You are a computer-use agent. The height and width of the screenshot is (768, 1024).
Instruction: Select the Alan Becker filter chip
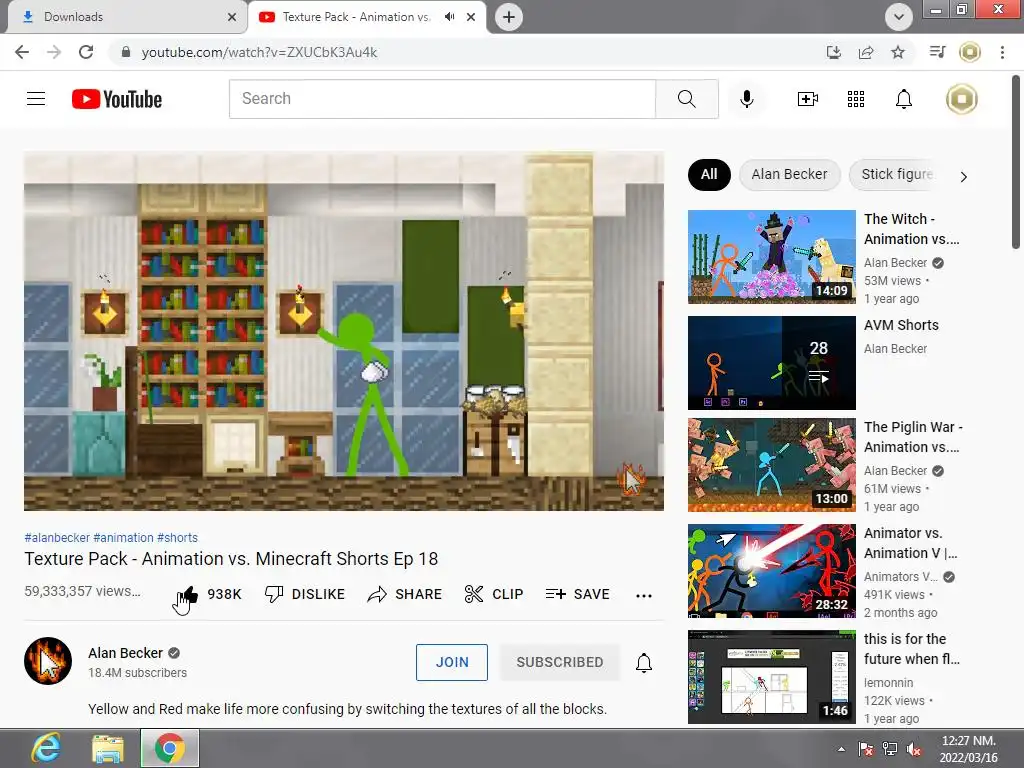789,174
